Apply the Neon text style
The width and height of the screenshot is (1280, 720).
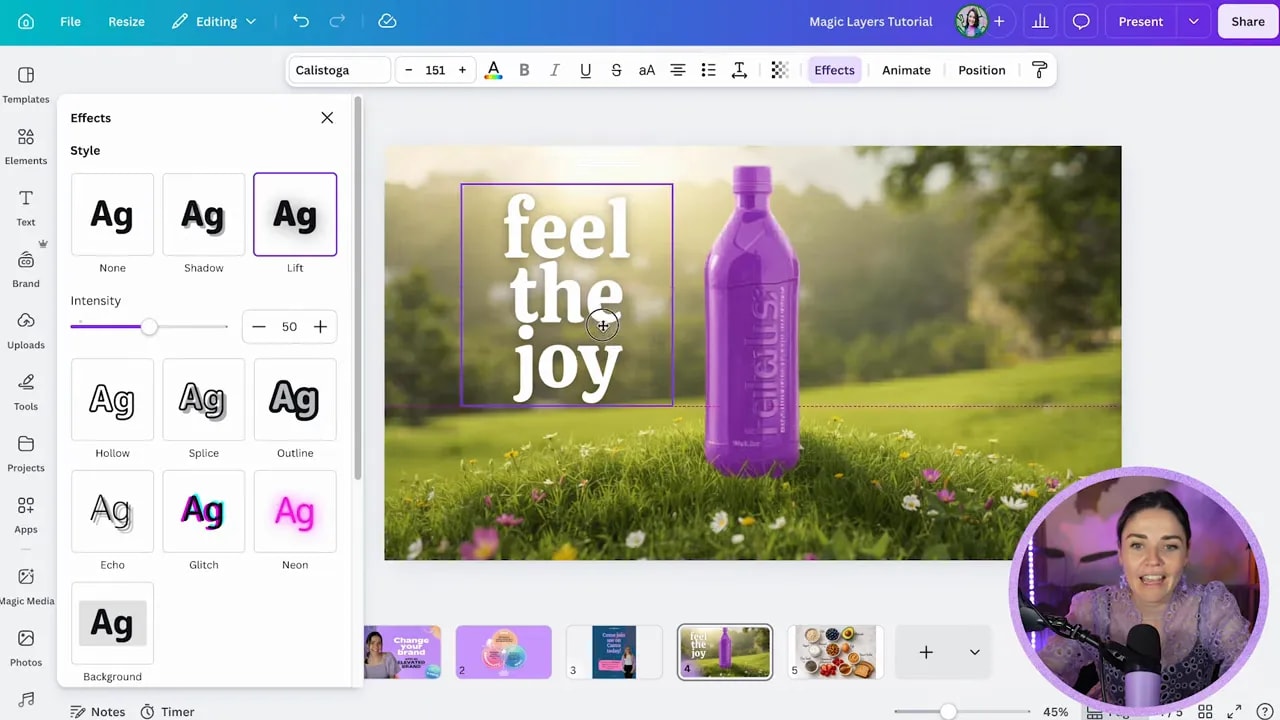coord(295,511)
